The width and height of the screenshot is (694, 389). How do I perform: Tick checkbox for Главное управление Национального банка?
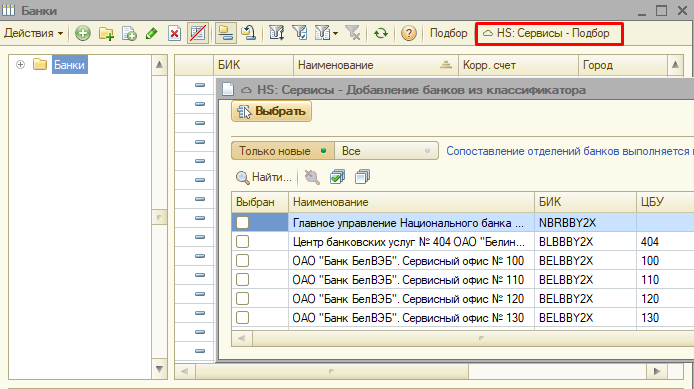(x=243, y=223)
